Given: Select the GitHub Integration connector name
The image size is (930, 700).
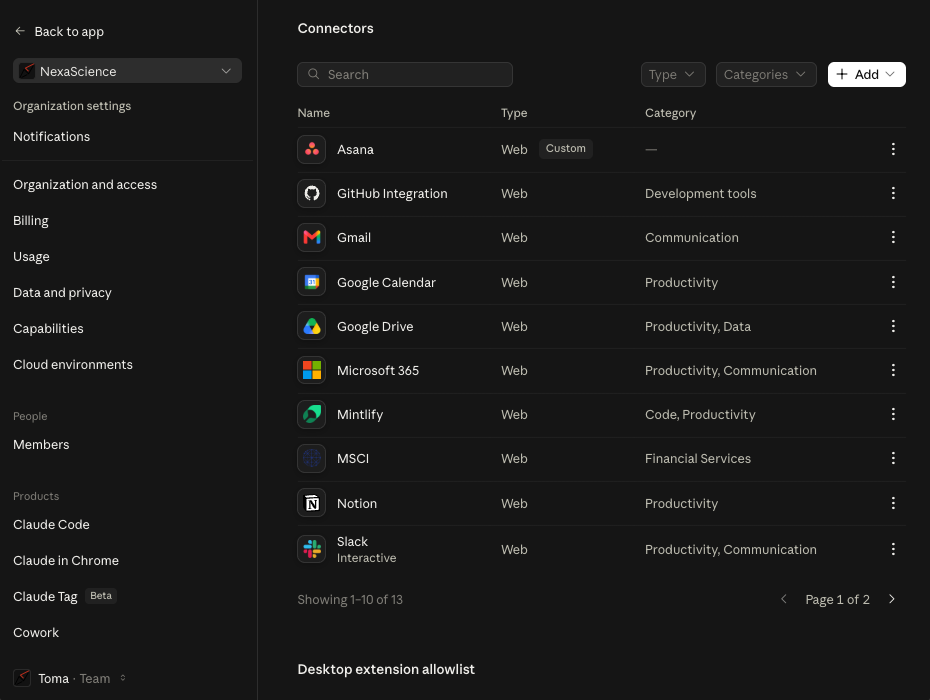Looking at the screenshot, I should point(392,193).
